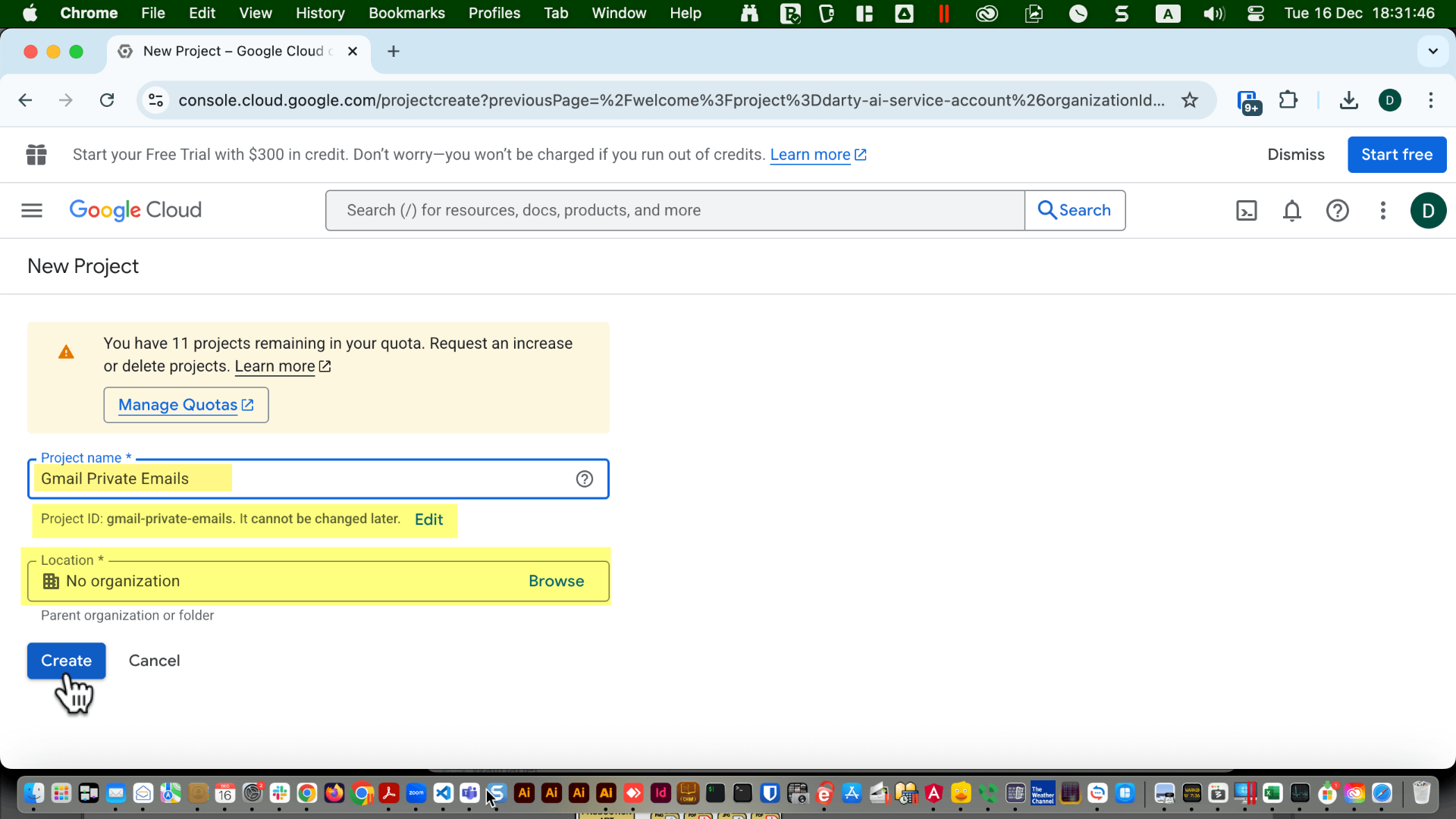Open the navigation hamburger menu
Viewport: 1456px width, 819px height.
[x=31, y=210]
